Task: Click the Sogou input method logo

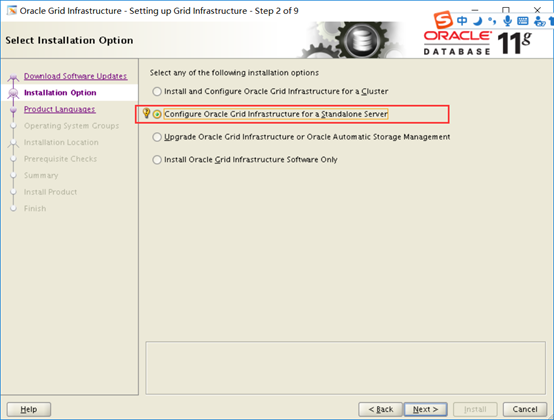Action: pos(443,19)
